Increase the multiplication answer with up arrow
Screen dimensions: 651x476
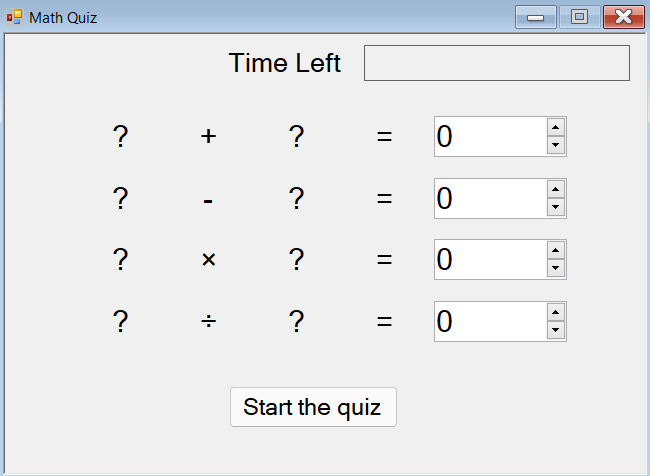click(x=556, y=250)
